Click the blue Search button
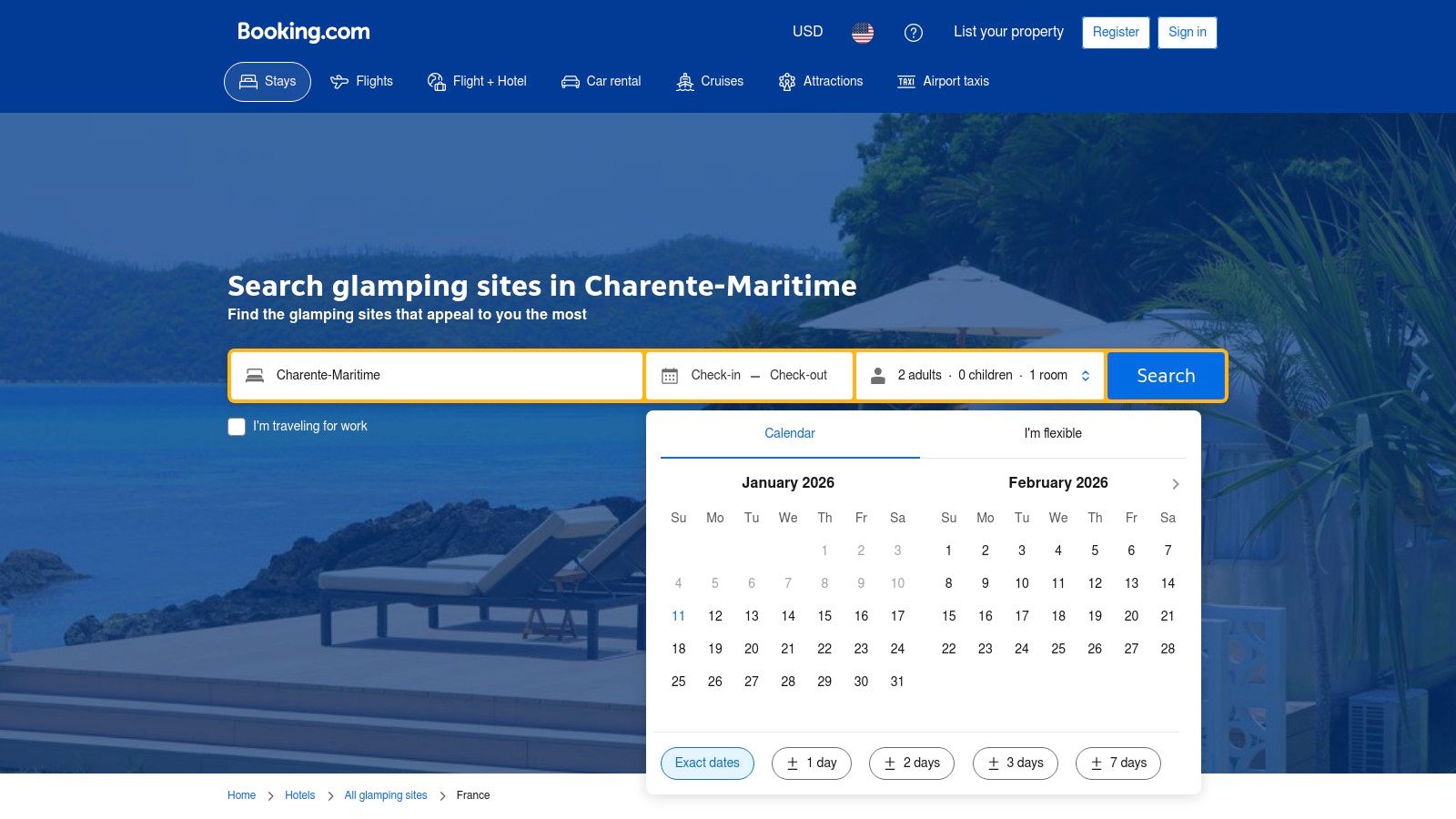 coord(1166,376)
